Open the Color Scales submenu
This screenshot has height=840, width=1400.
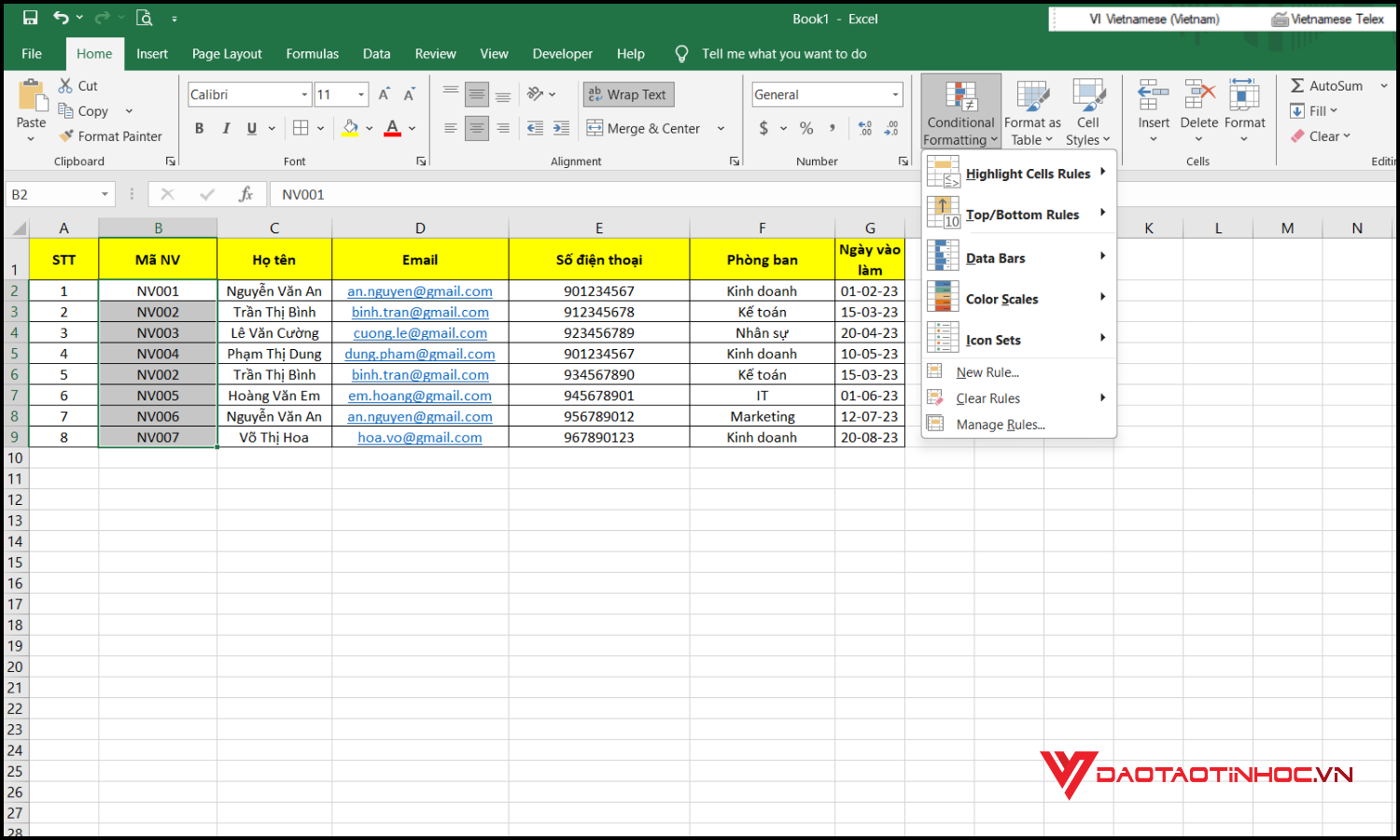click(x=1018, y=300)
